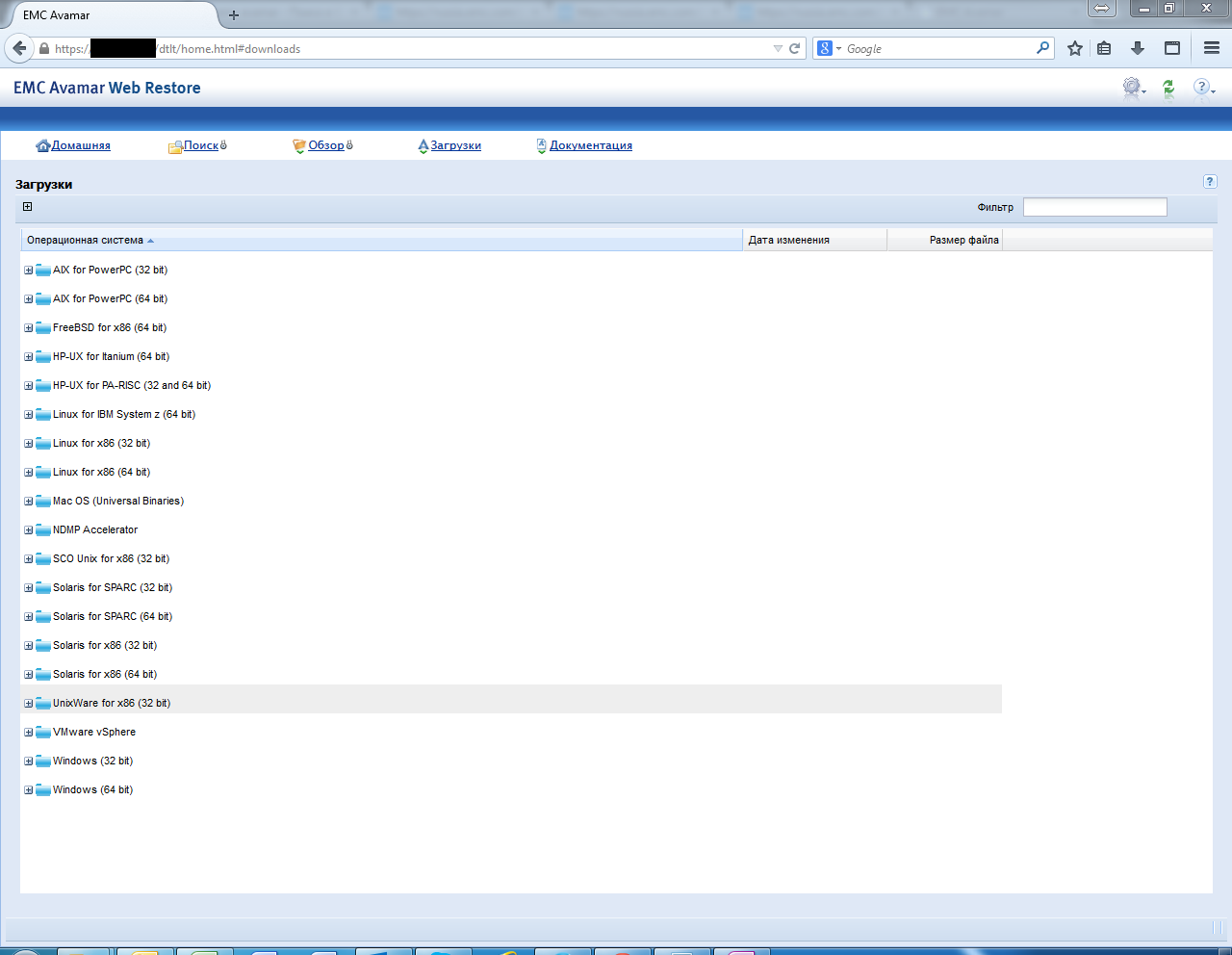Select the SCO Unix for x86 (32 bit) row label

tap(112, 559)
